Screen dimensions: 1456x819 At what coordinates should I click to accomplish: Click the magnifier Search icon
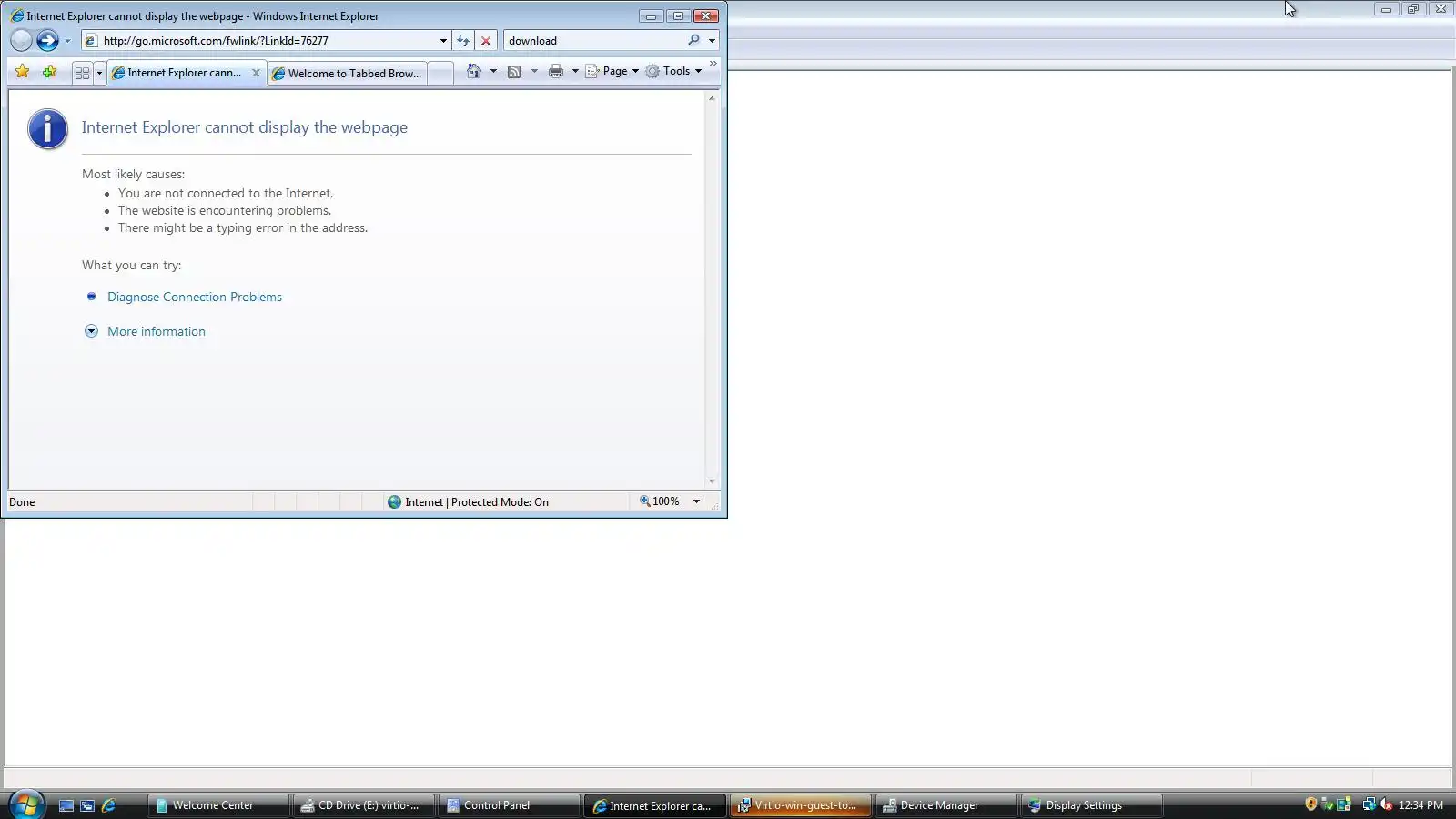pos(694,40)
